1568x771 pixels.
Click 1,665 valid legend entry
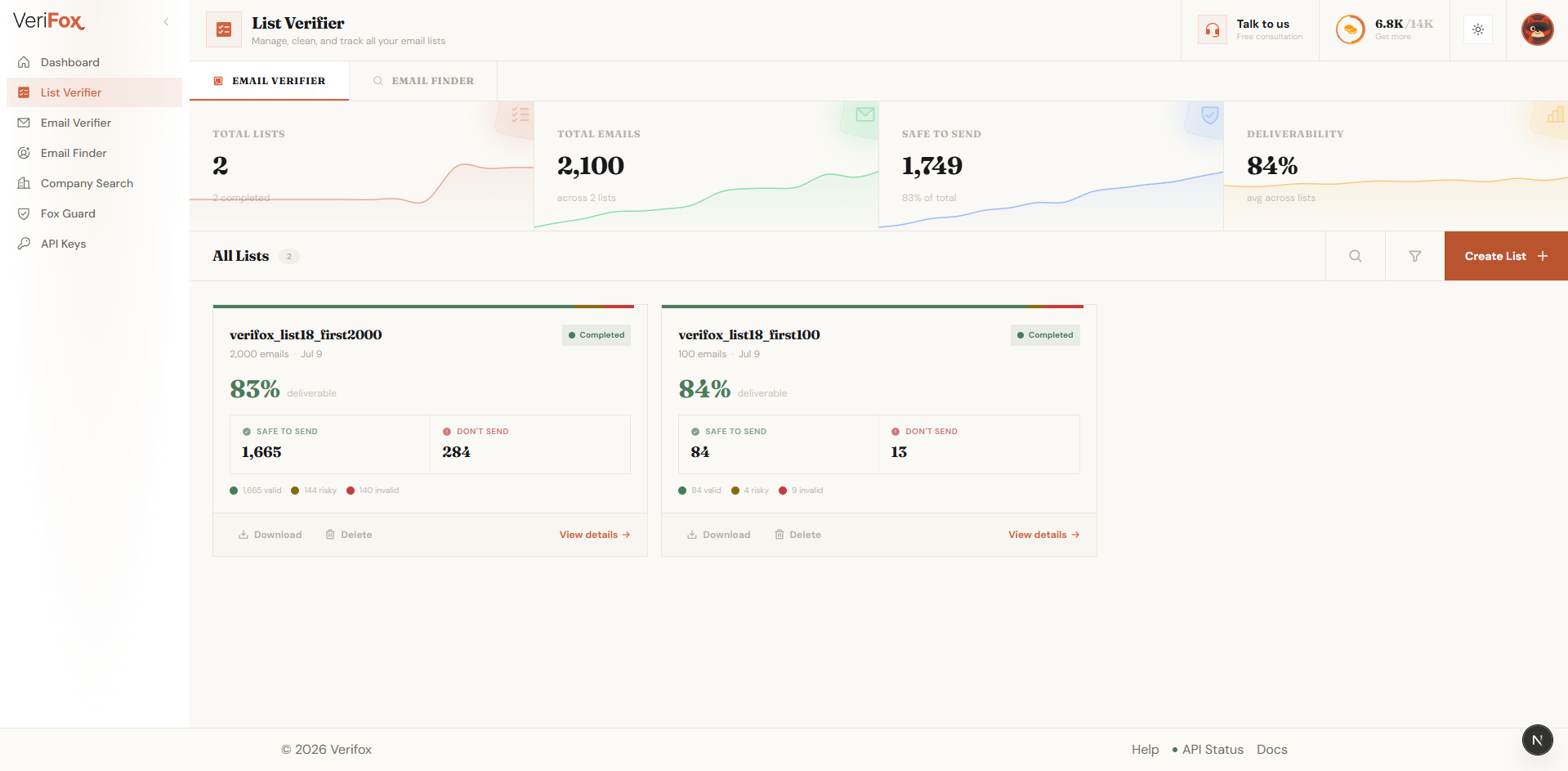(256, 491)
